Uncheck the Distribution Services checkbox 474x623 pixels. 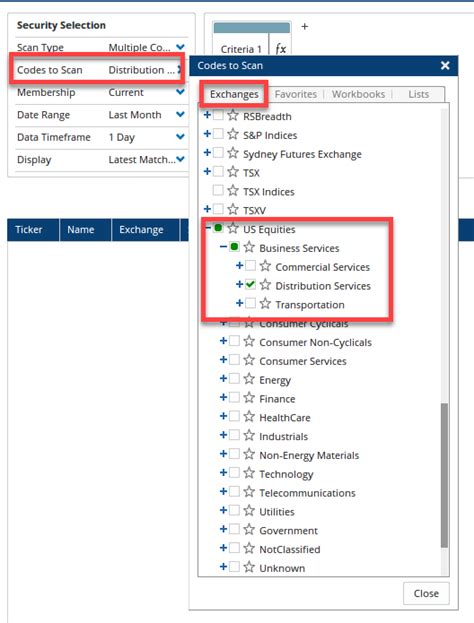250,284
